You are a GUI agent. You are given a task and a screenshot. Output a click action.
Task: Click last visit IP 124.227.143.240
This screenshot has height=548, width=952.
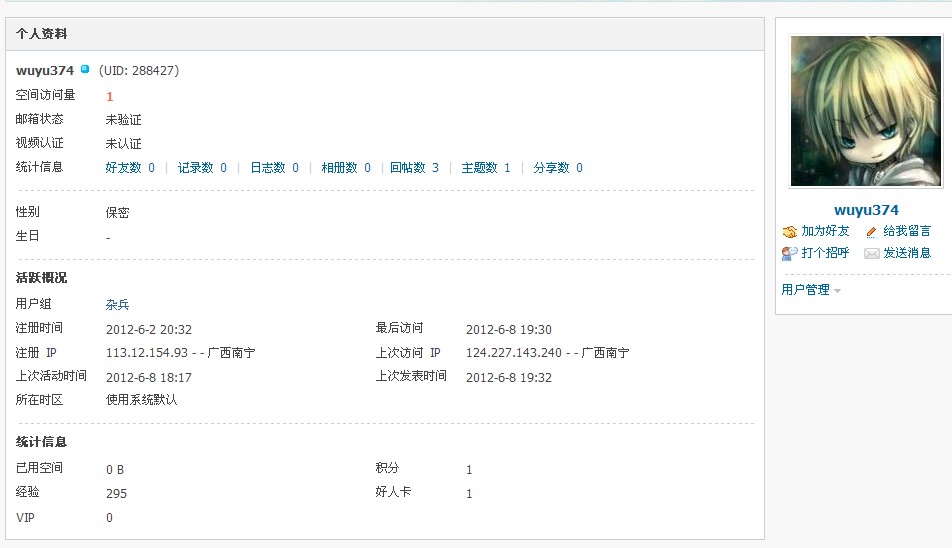point(514,353)
